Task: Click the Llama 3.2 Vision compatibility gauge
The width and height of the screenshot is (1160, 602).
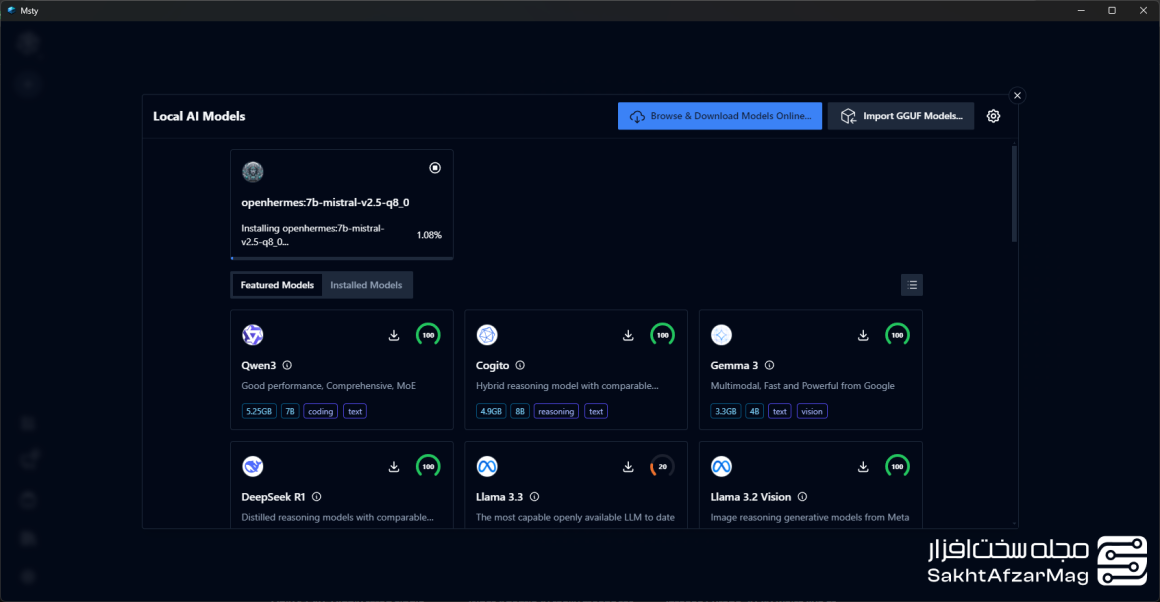Action: [897, 467]
